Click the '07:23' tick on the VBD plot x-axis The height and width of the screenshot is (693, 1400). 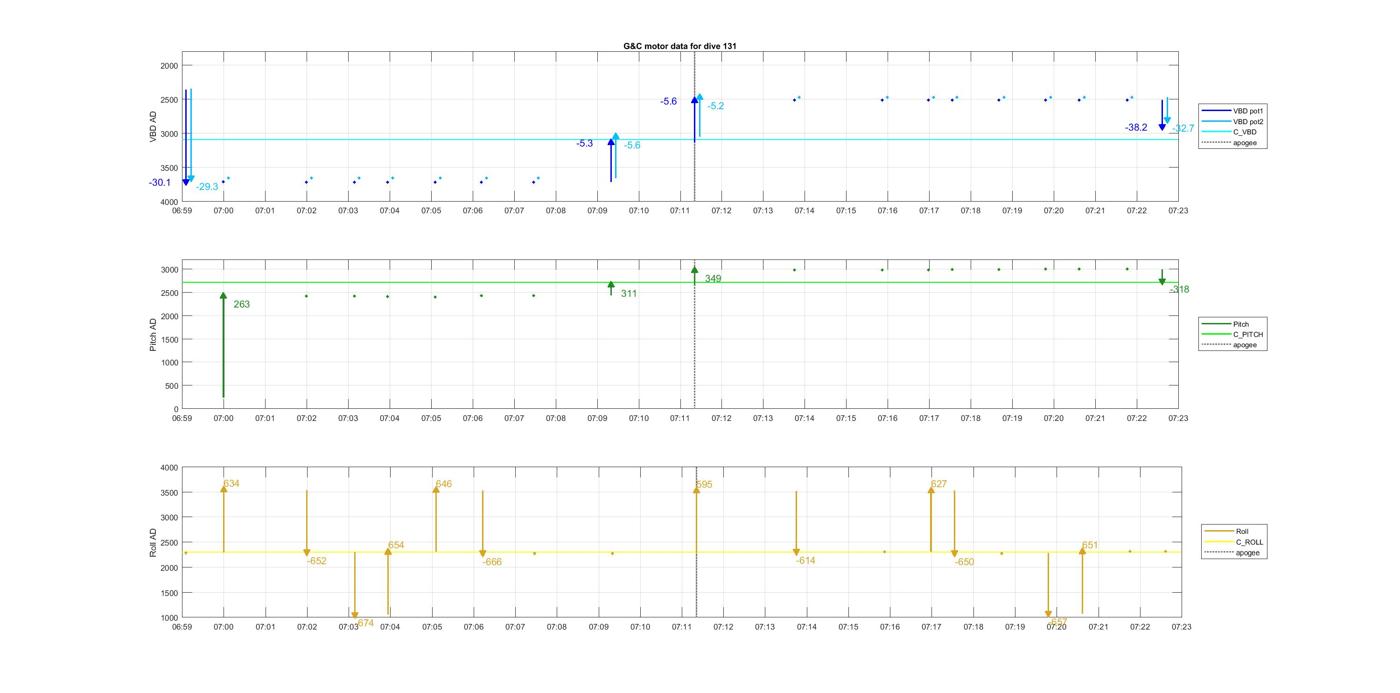tap(1178, 211)
